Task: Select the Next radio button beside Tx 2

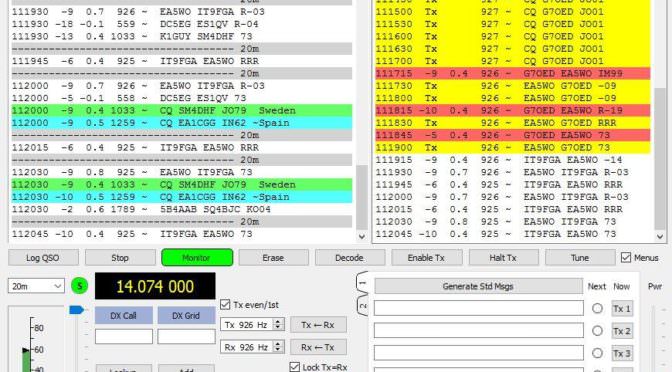Action: pos(597,330)
